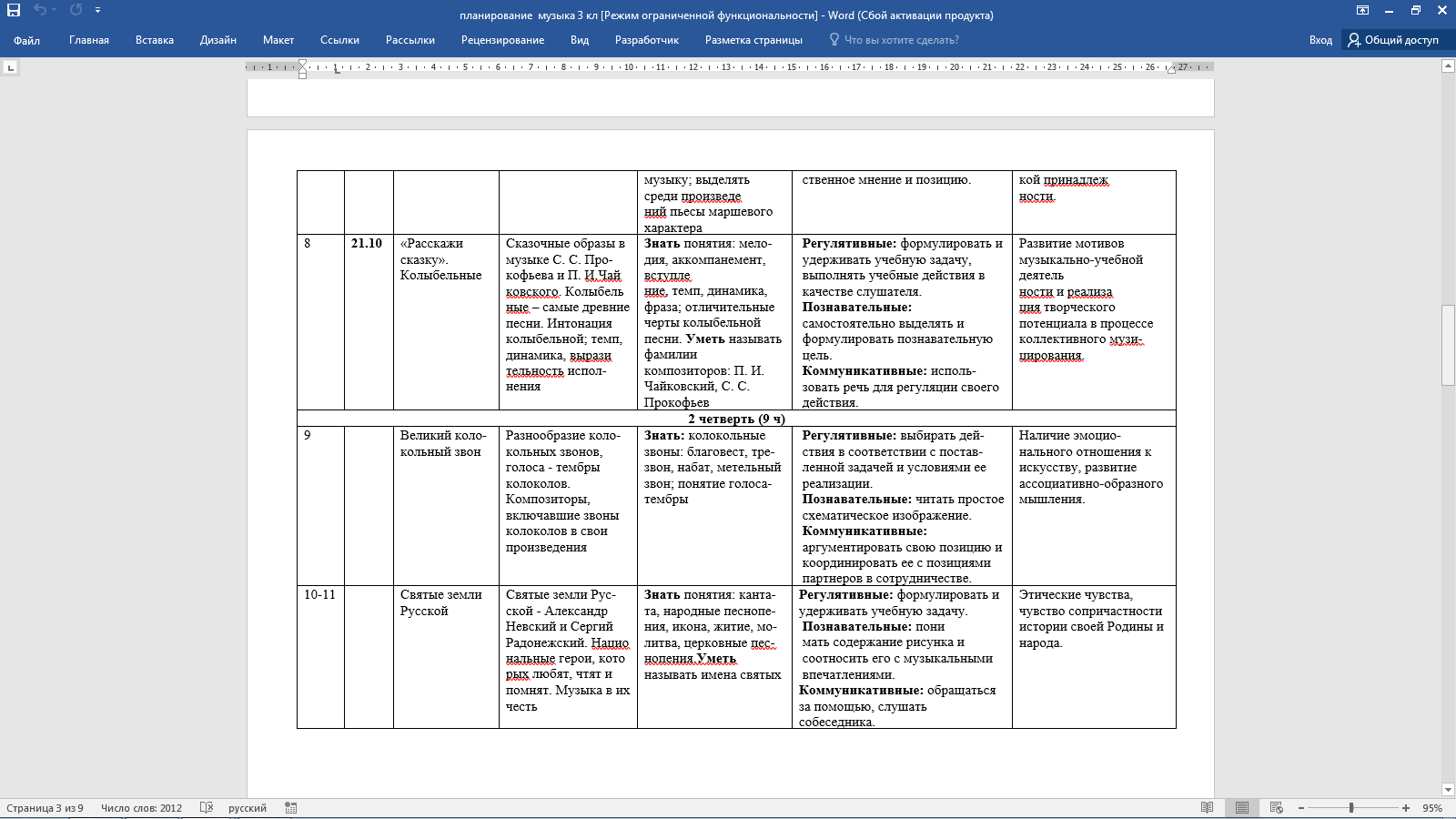Viewport: 1456px width, 819px height.
Task: Click the Вход sign-in link
Action: point(1320,40)
